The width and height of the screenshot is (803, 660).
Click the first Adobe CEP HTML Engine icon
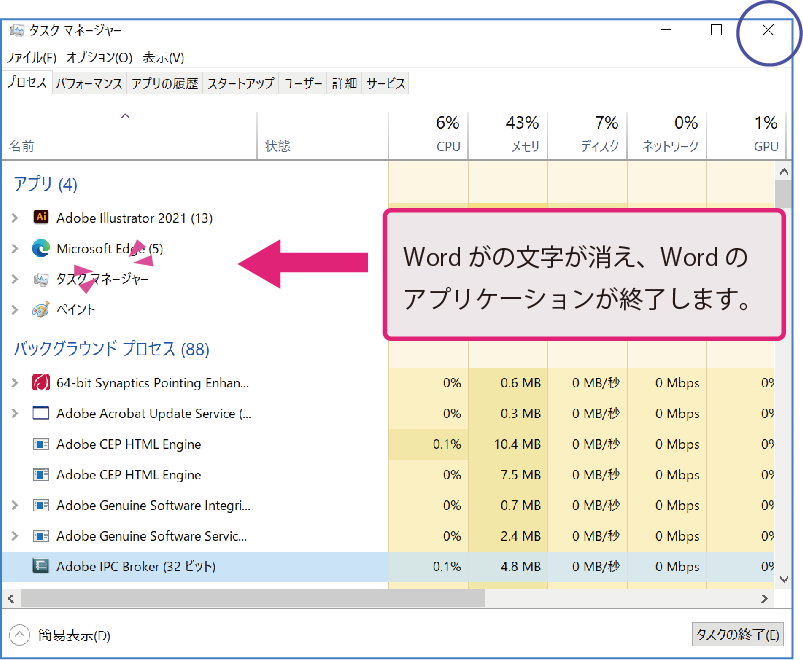[41, 444]
